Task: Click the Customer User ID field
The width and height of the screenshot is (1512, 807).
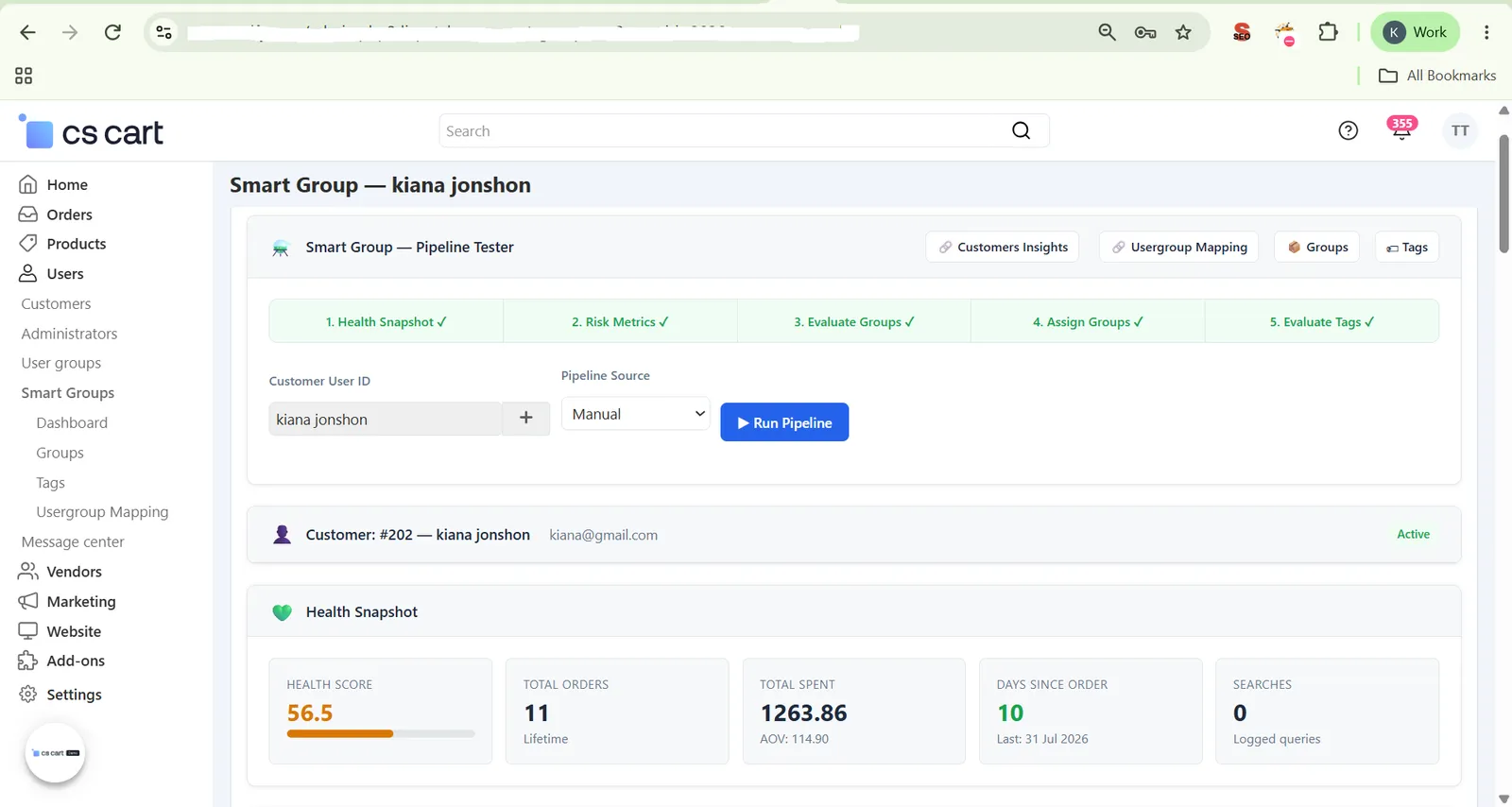Action: tap(386, 419)
